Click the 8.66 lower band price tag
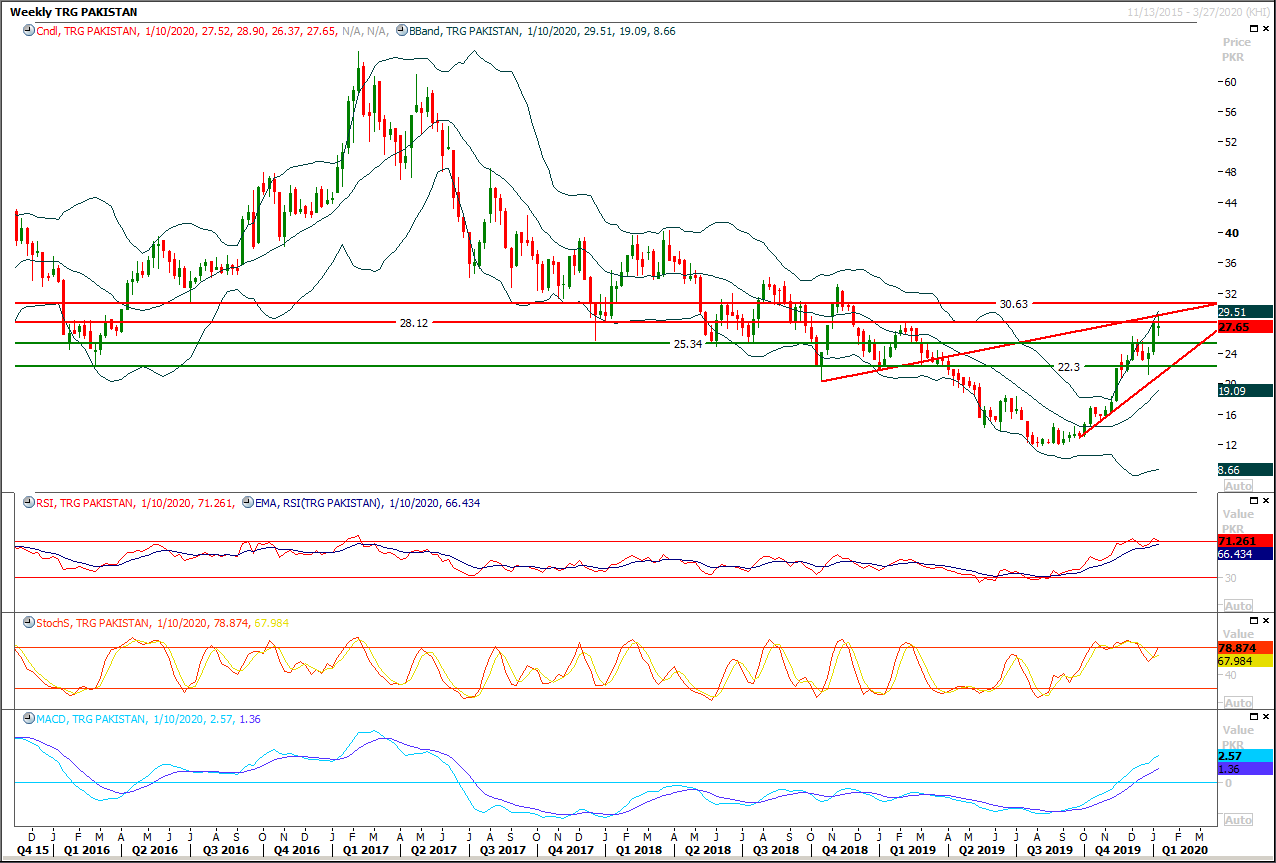Screen dimensions: 1276x863 (1244, 468)
